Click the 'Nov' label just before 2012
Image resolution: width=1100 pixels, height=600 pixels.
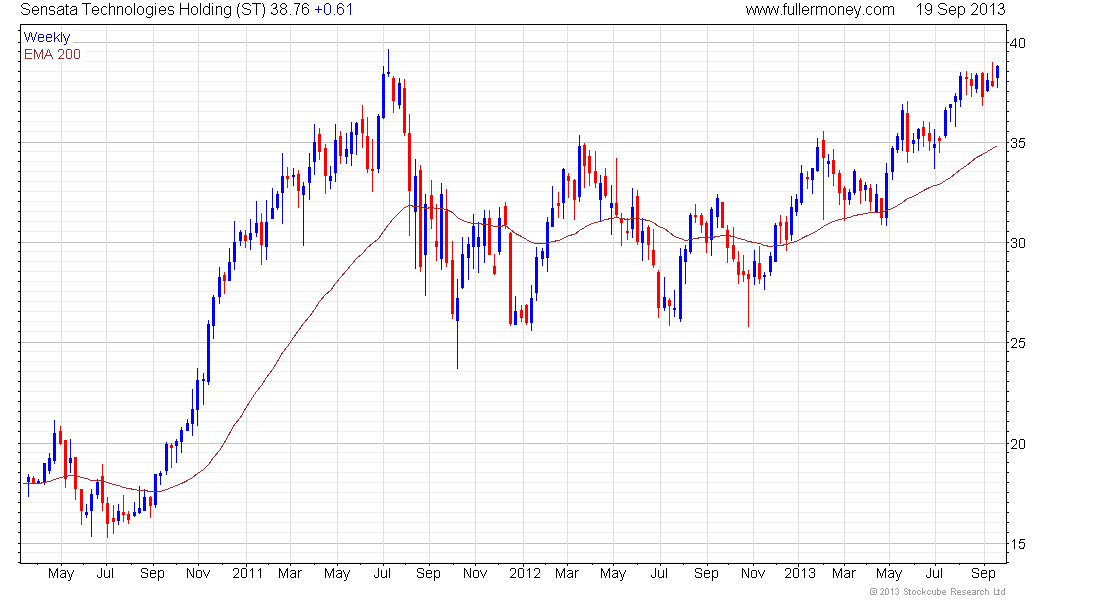475,573
